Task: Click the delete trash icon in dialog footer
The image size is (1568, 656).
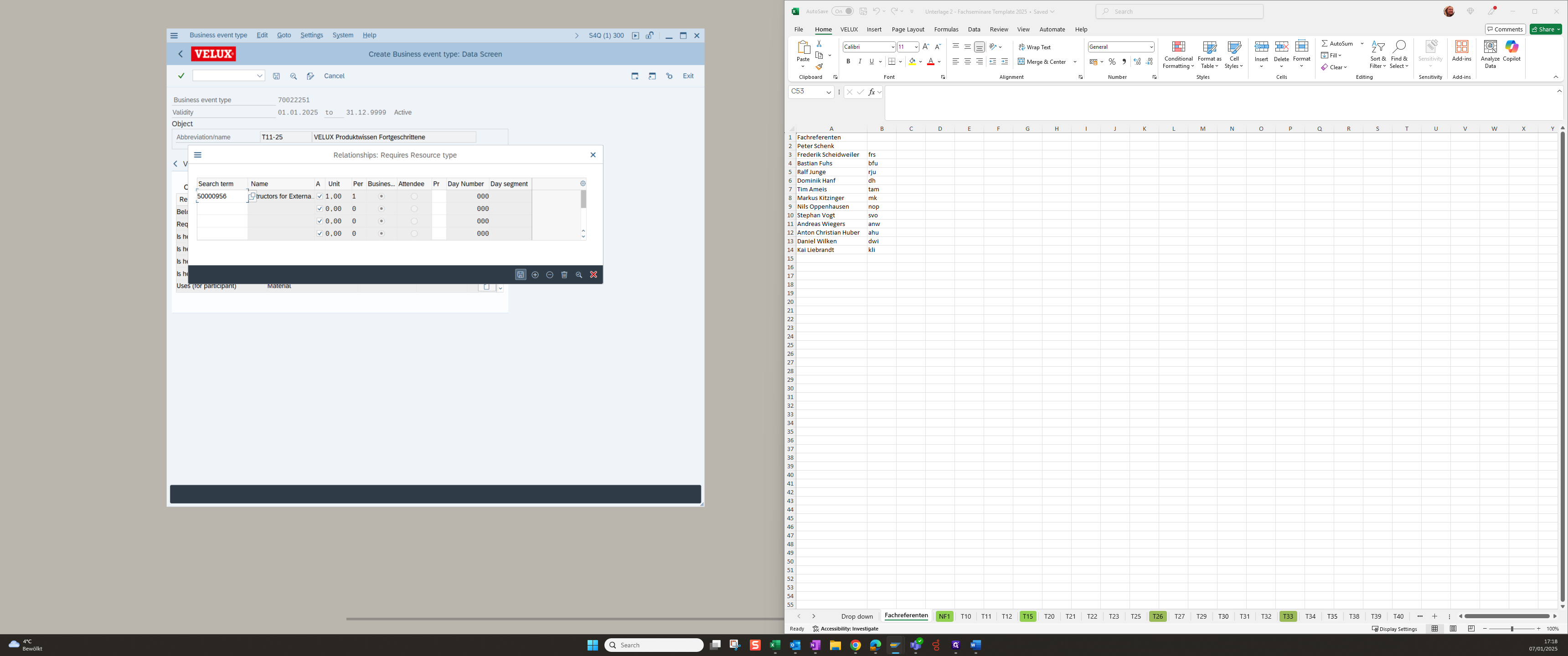Action: pyautogui.click(x=564, y=274)
